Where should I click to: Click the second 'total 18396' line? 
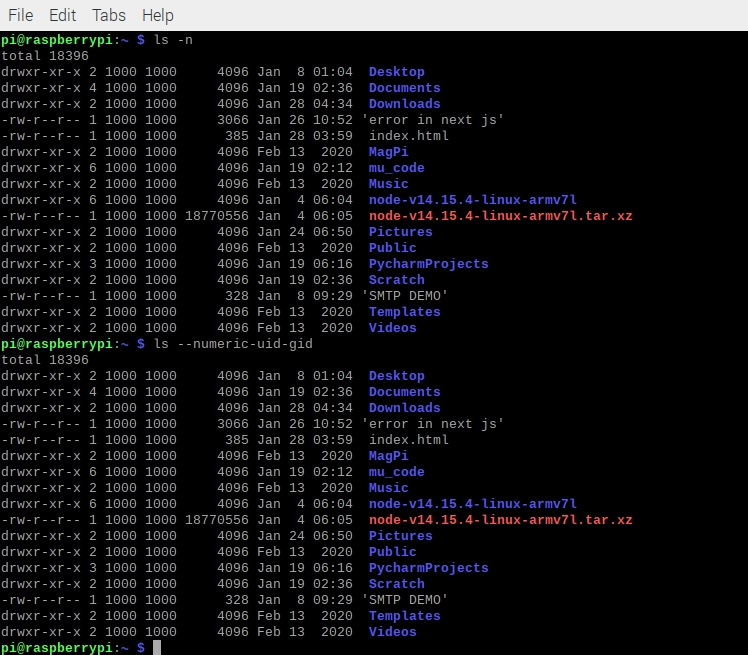(45, 360)
